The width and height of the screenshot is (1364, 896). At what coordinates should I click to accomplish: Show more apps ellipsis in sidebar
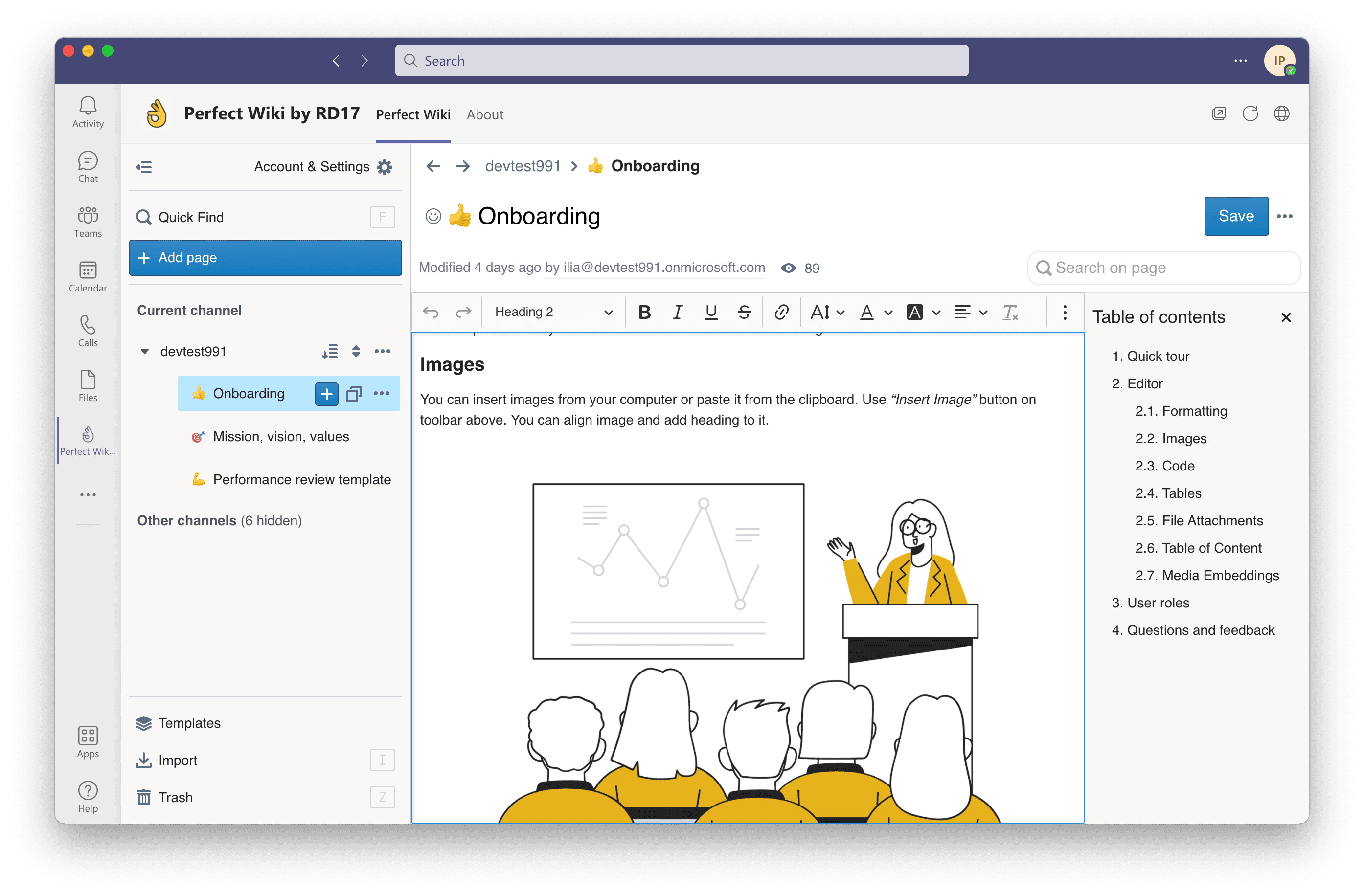click(88, 494)
